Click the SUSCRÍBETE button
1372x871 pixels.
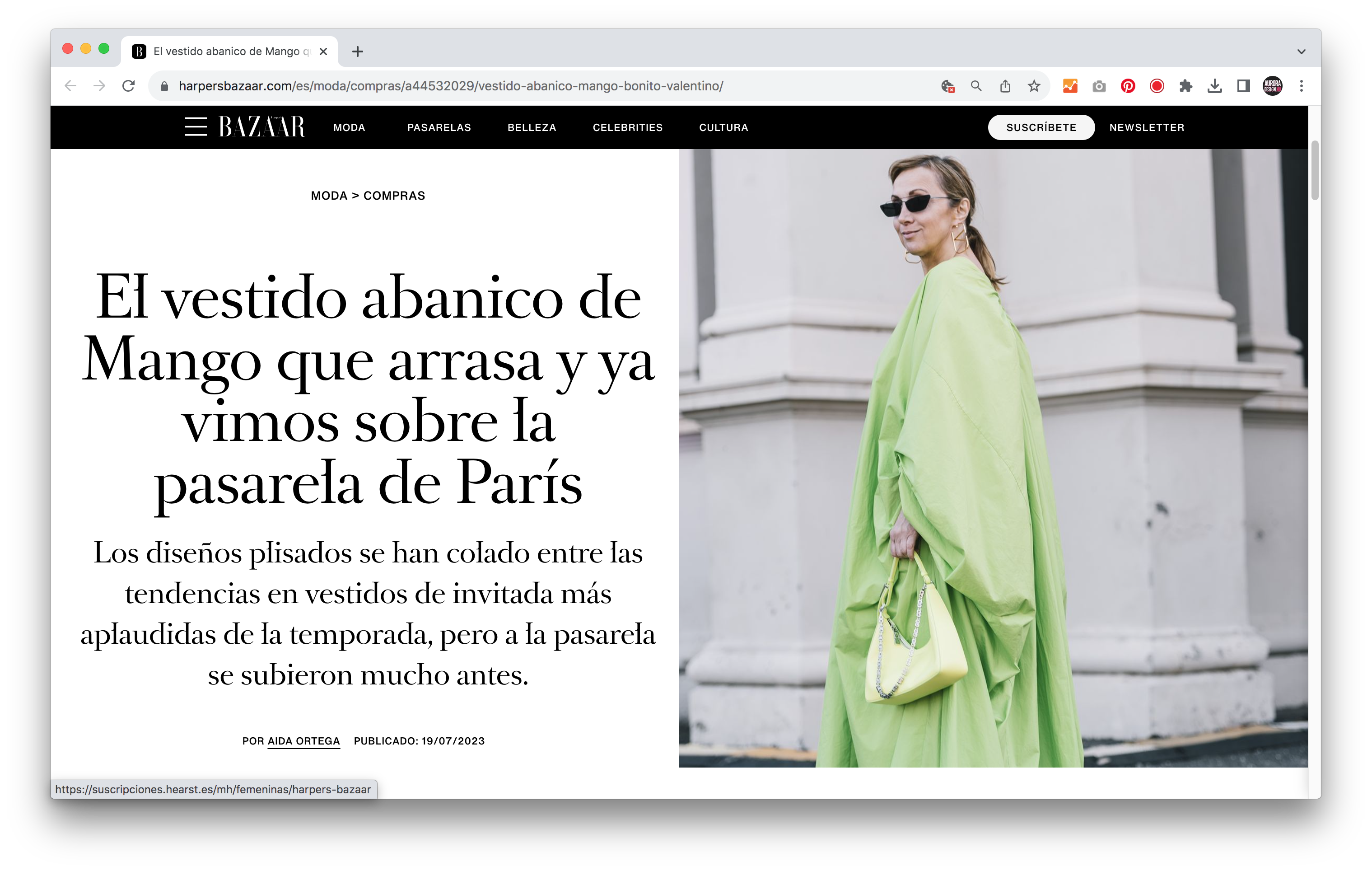pos(1041,127)
